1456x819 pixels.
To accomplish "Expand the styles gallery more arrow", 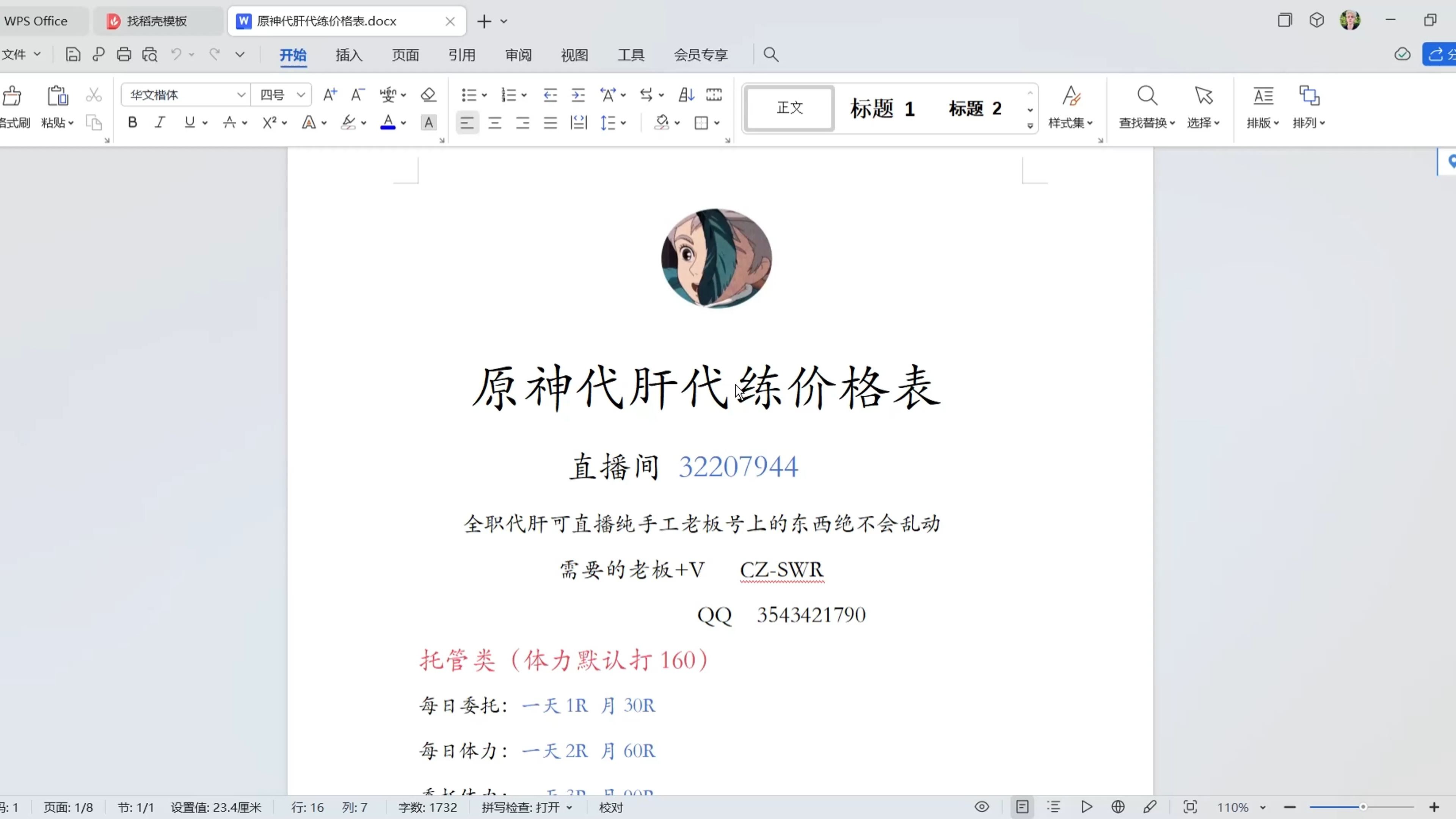I will tap(1031, 126).
